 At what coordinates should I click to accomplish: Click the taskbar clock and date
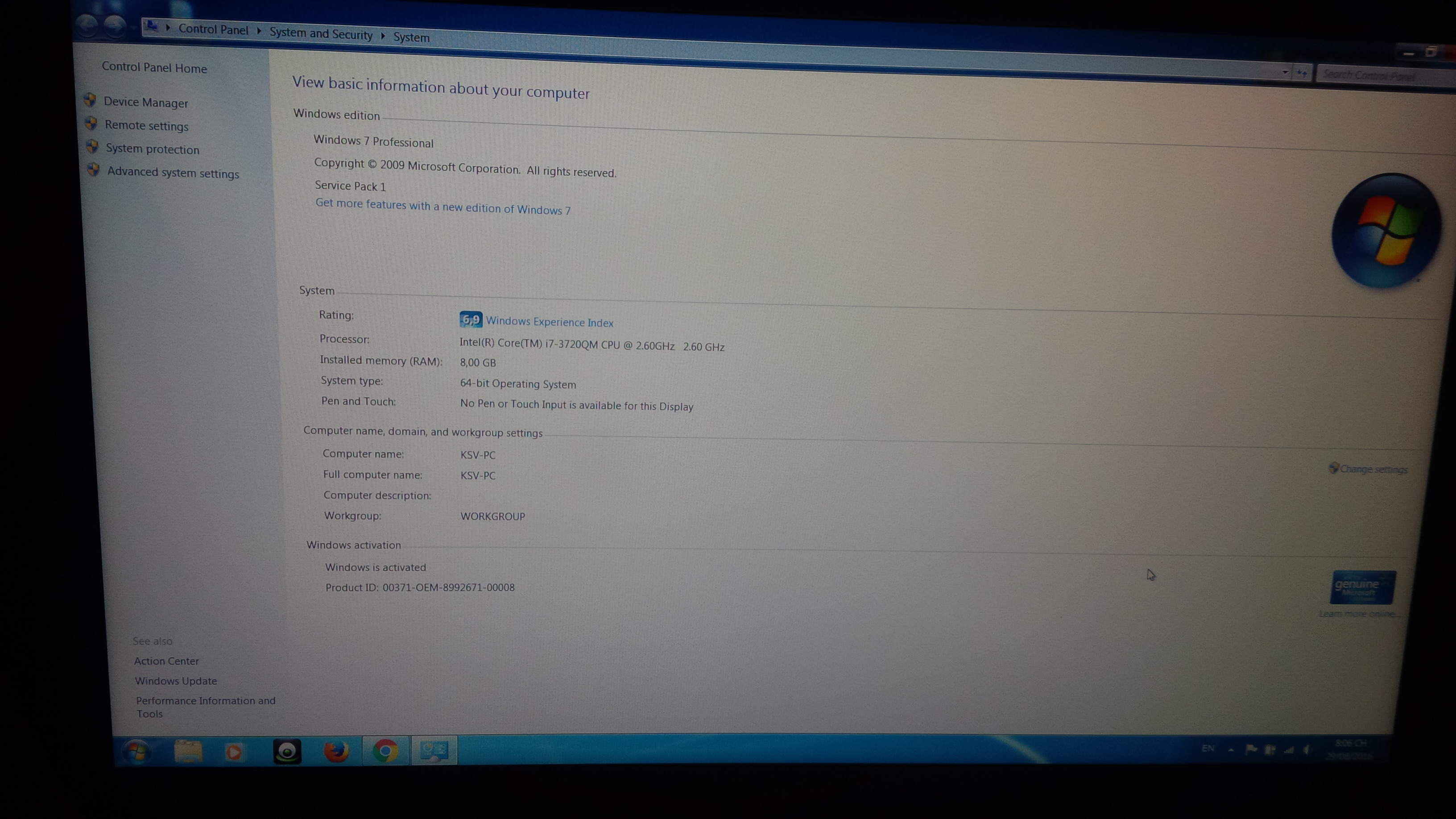[x=1350, y=749]
